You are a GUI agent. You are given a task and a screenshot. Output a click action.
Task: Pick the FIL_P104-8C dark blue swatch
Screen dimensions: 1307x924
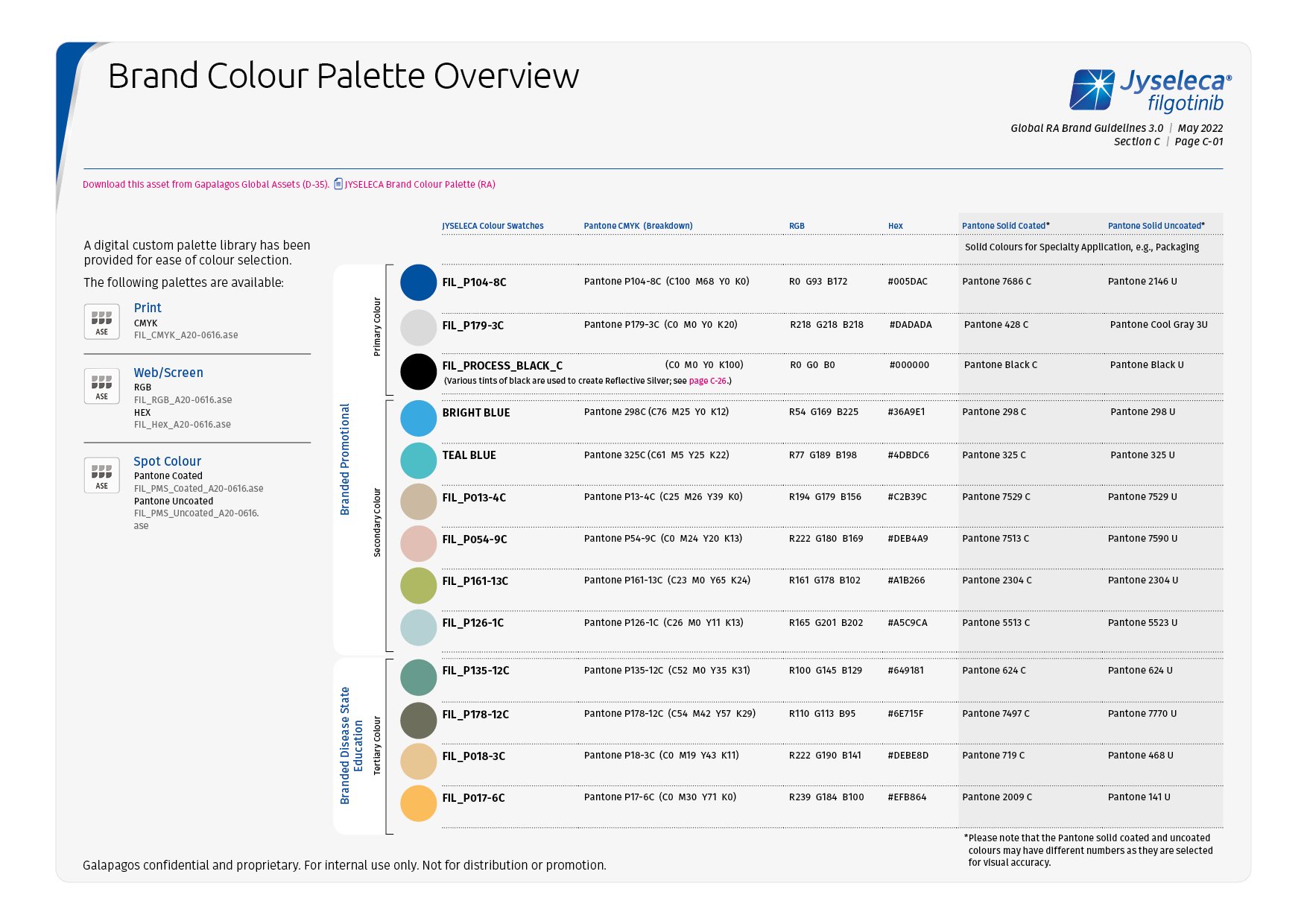click(418, 282)
